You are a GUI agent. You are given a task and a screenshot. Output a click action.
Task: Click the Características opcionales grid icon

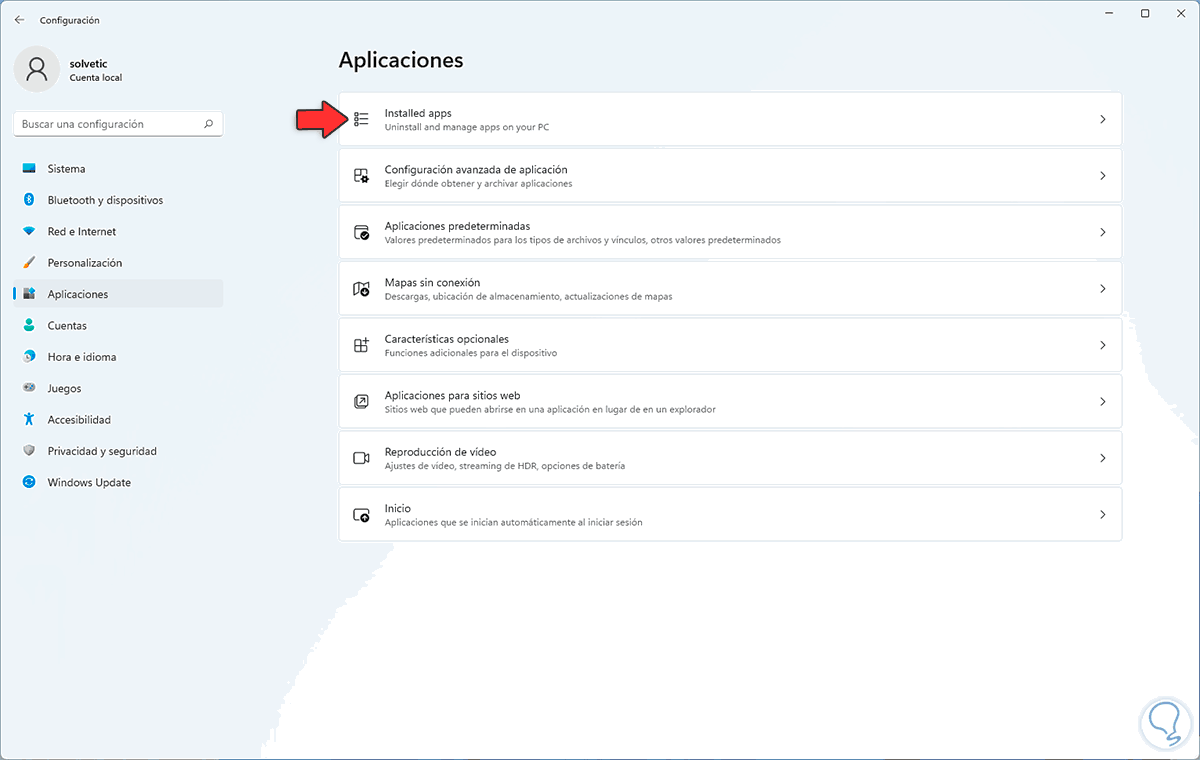click(x=361, y=345)
